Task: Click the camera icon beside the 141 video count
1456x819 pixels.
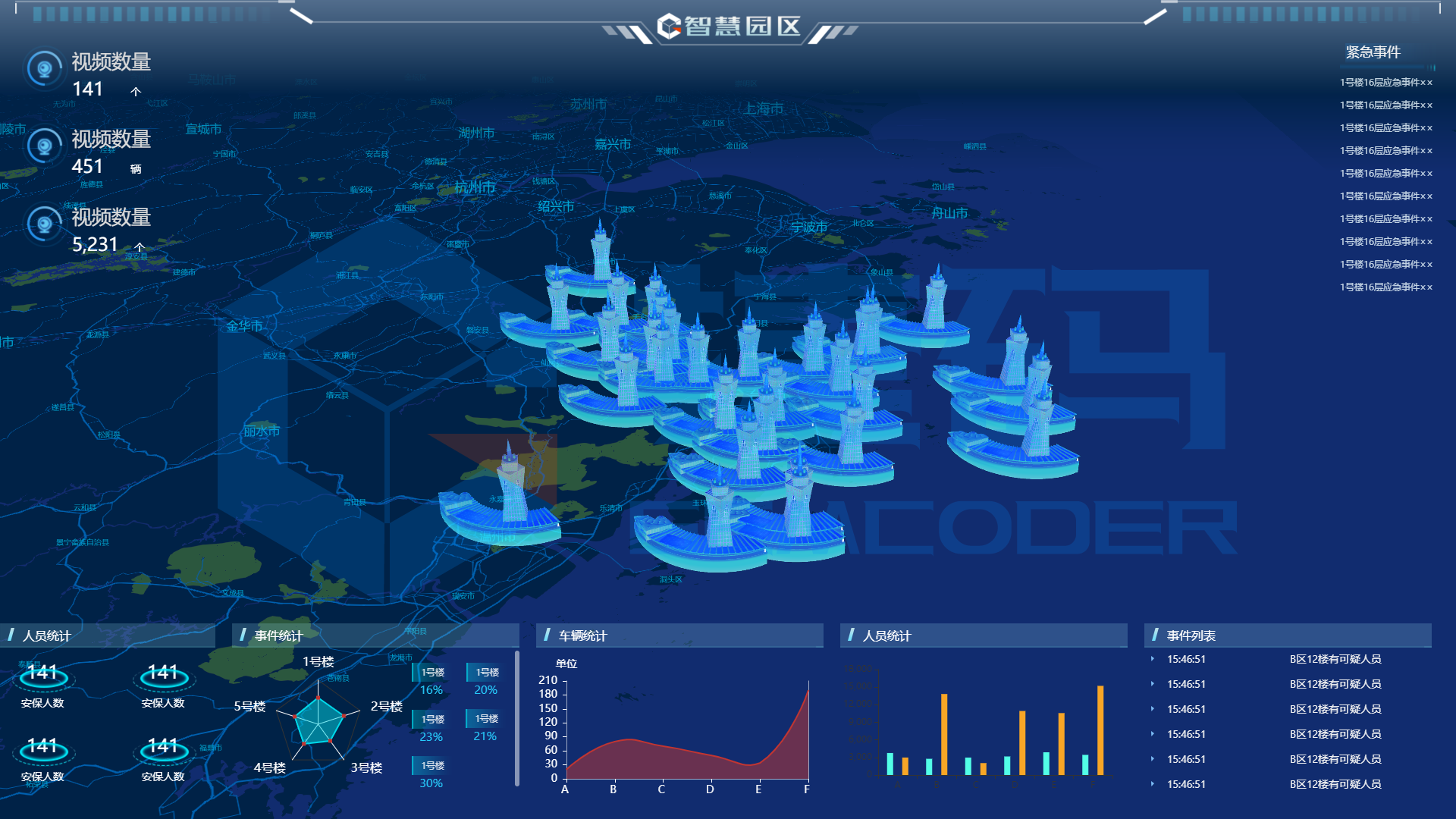Action: [45, 69]
